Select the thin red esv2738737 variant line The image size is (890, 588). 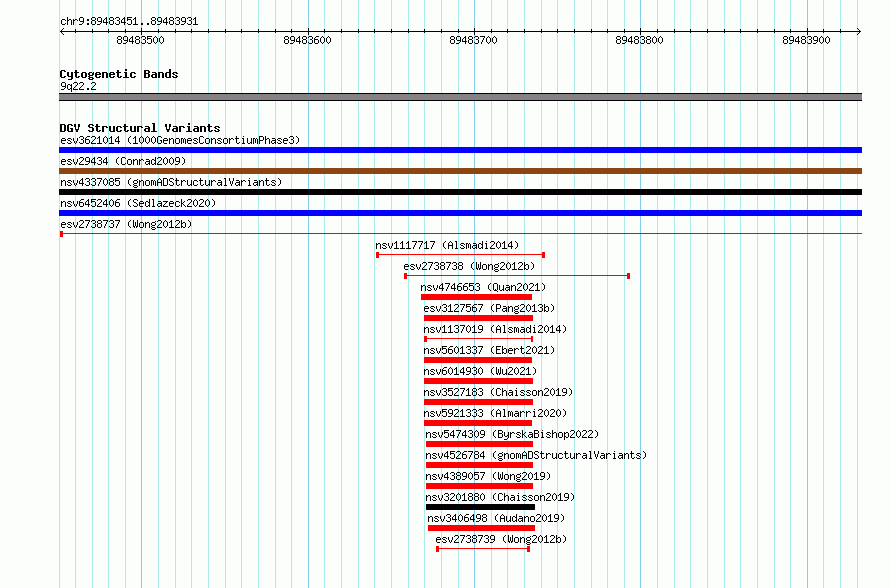click(x=460, y=234)
